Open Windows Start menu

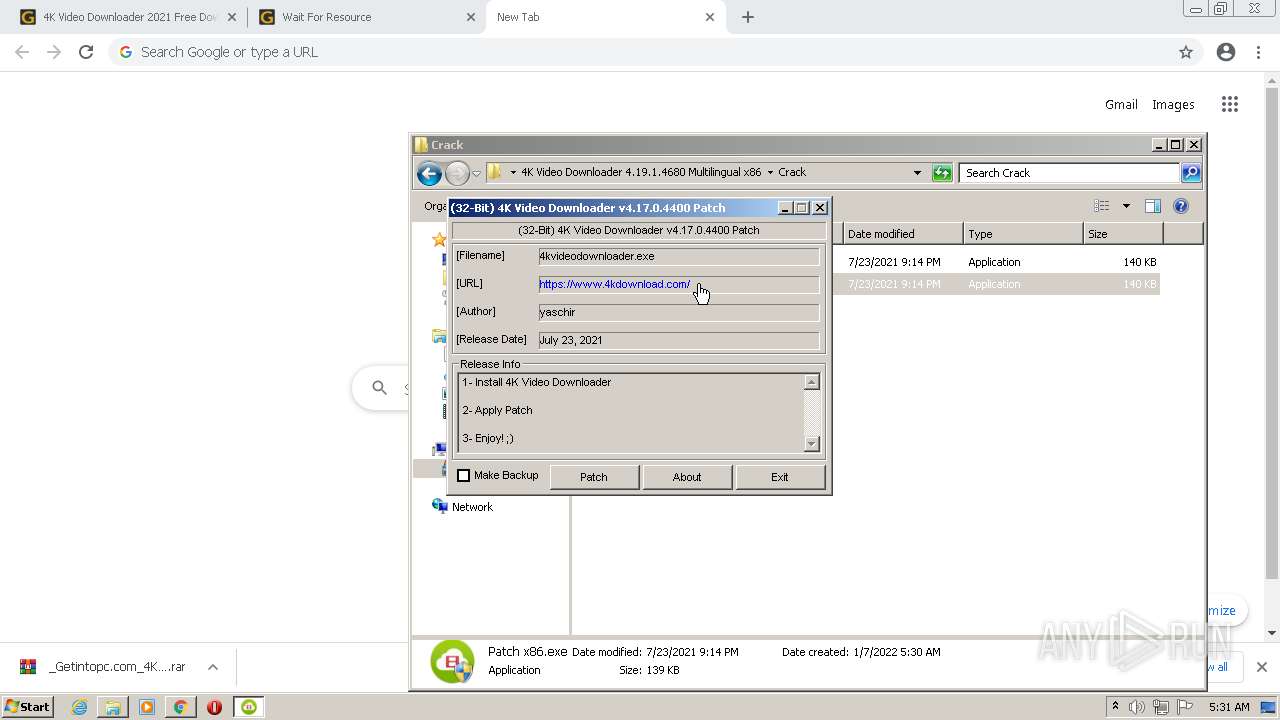pos(28,707)
